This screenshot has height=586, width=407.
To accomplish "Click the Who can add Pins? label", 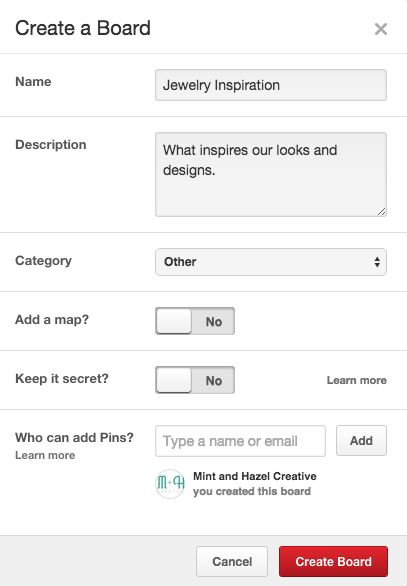I will 74,438.
